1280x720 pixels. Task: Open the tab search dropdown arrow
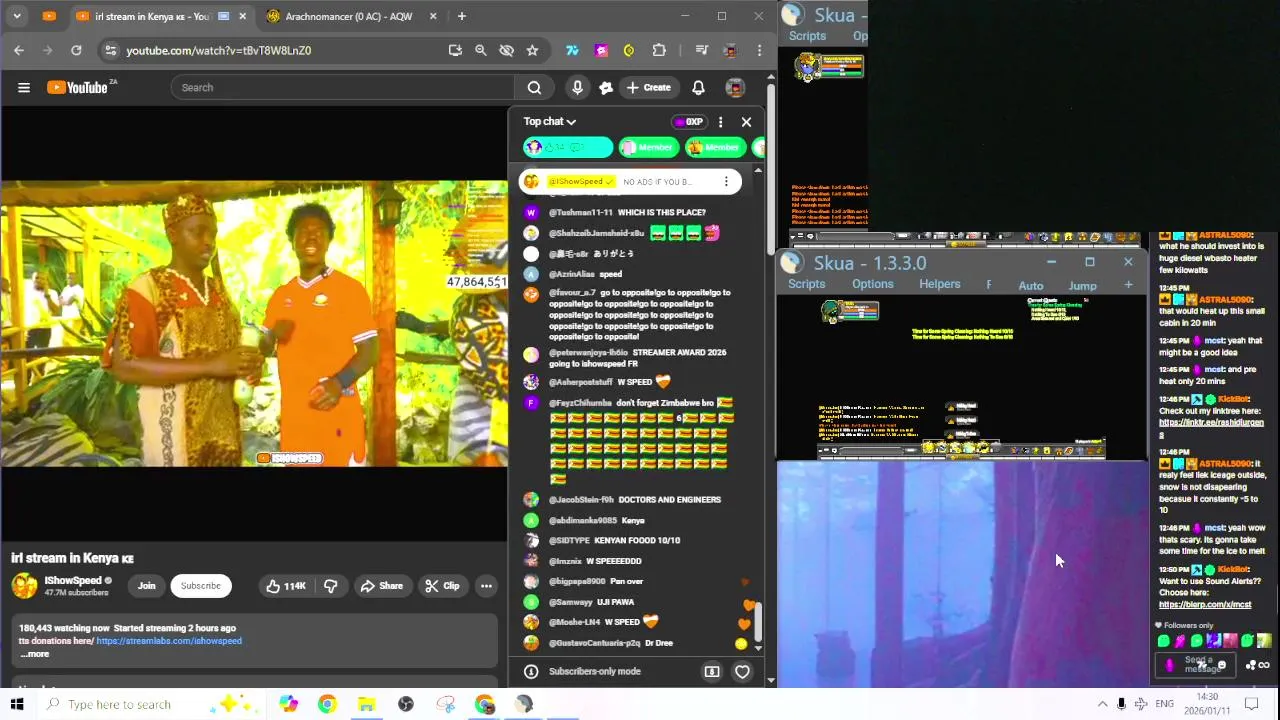coord(17,16)
